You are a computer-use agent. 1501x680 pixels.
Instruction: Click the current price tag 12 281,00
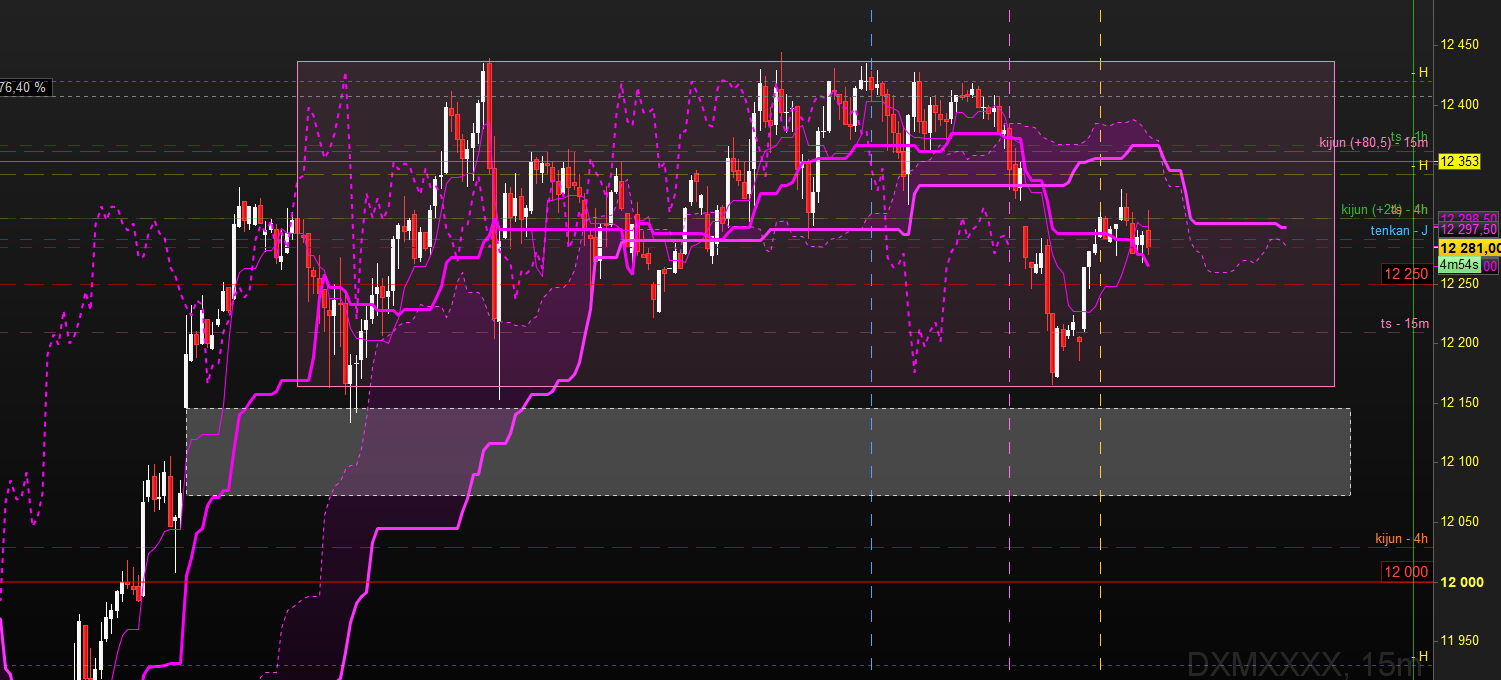pyautogui.click(x=1469, y=248)
